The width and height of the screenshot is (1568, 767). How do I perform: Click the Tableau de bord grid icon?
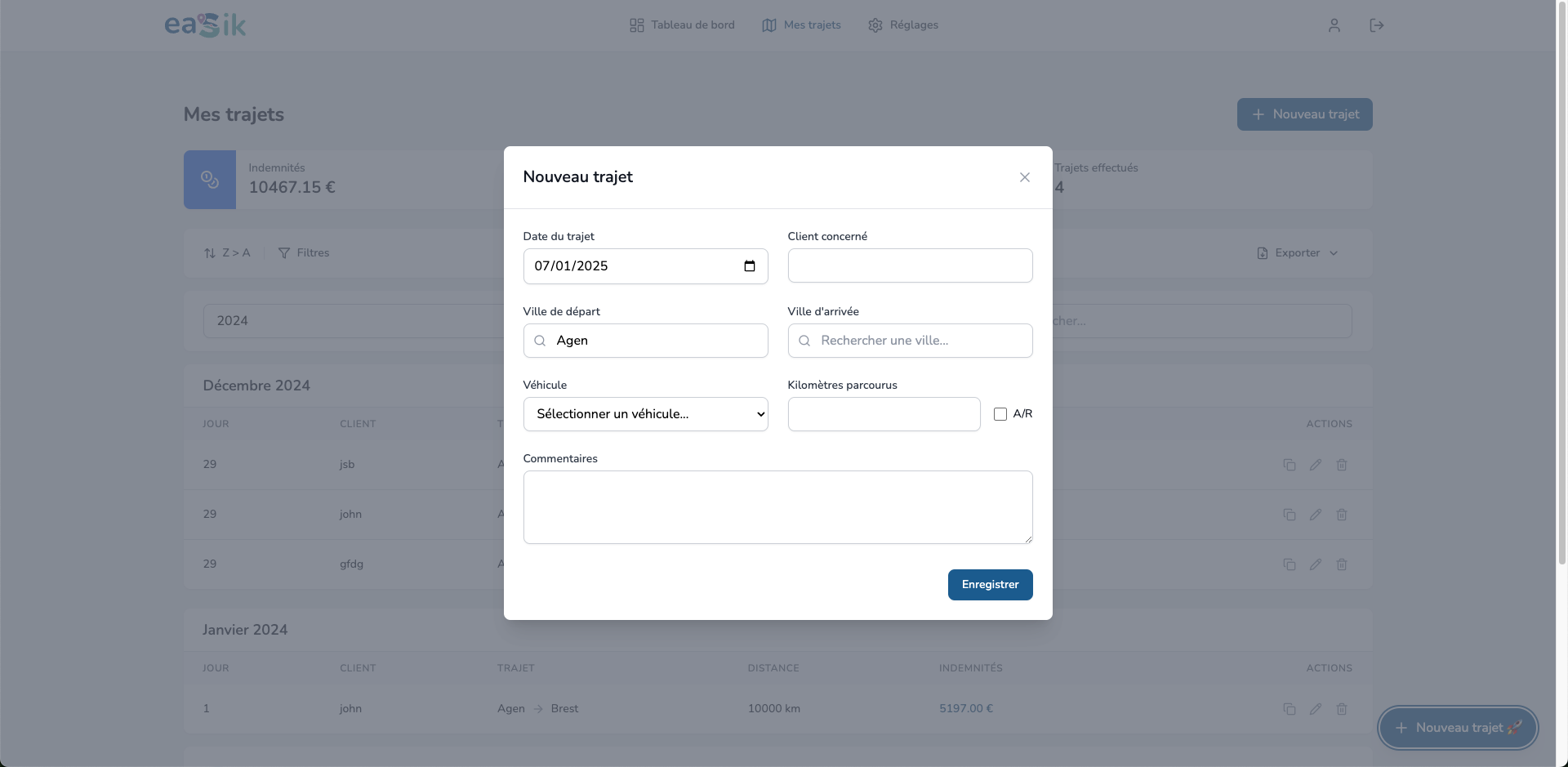tap(637, 25)
